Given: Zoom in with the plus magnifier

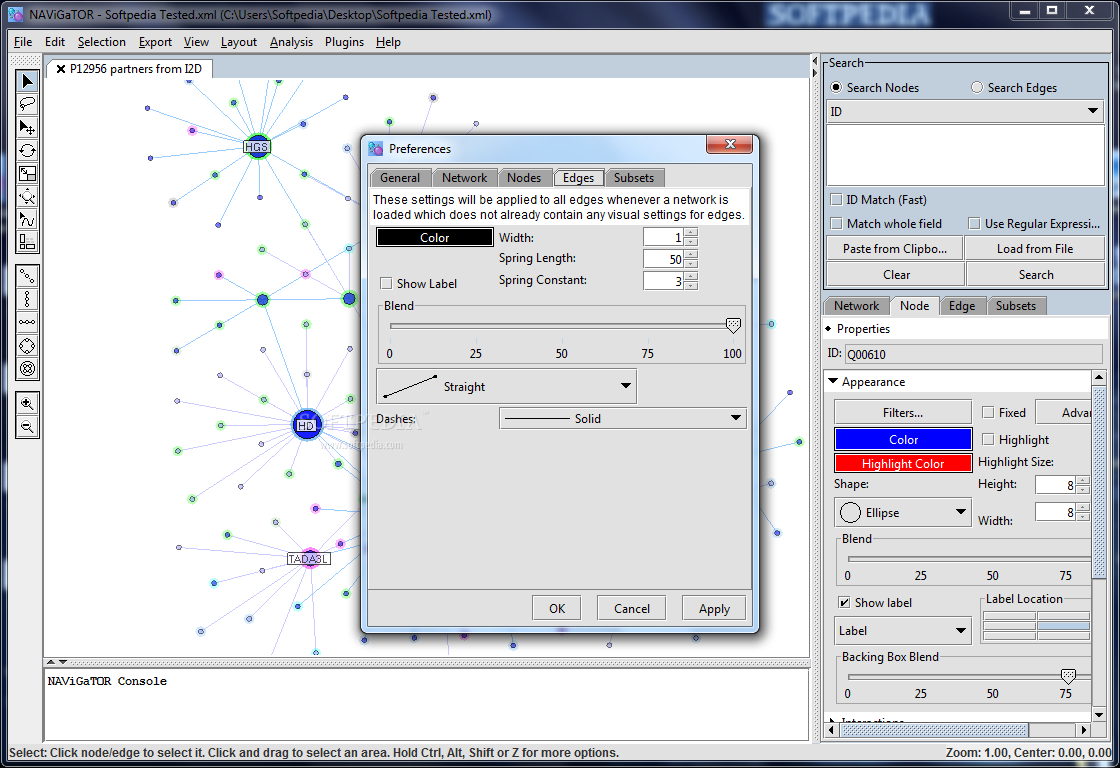Looking at the screenshot, I should 27,404.
